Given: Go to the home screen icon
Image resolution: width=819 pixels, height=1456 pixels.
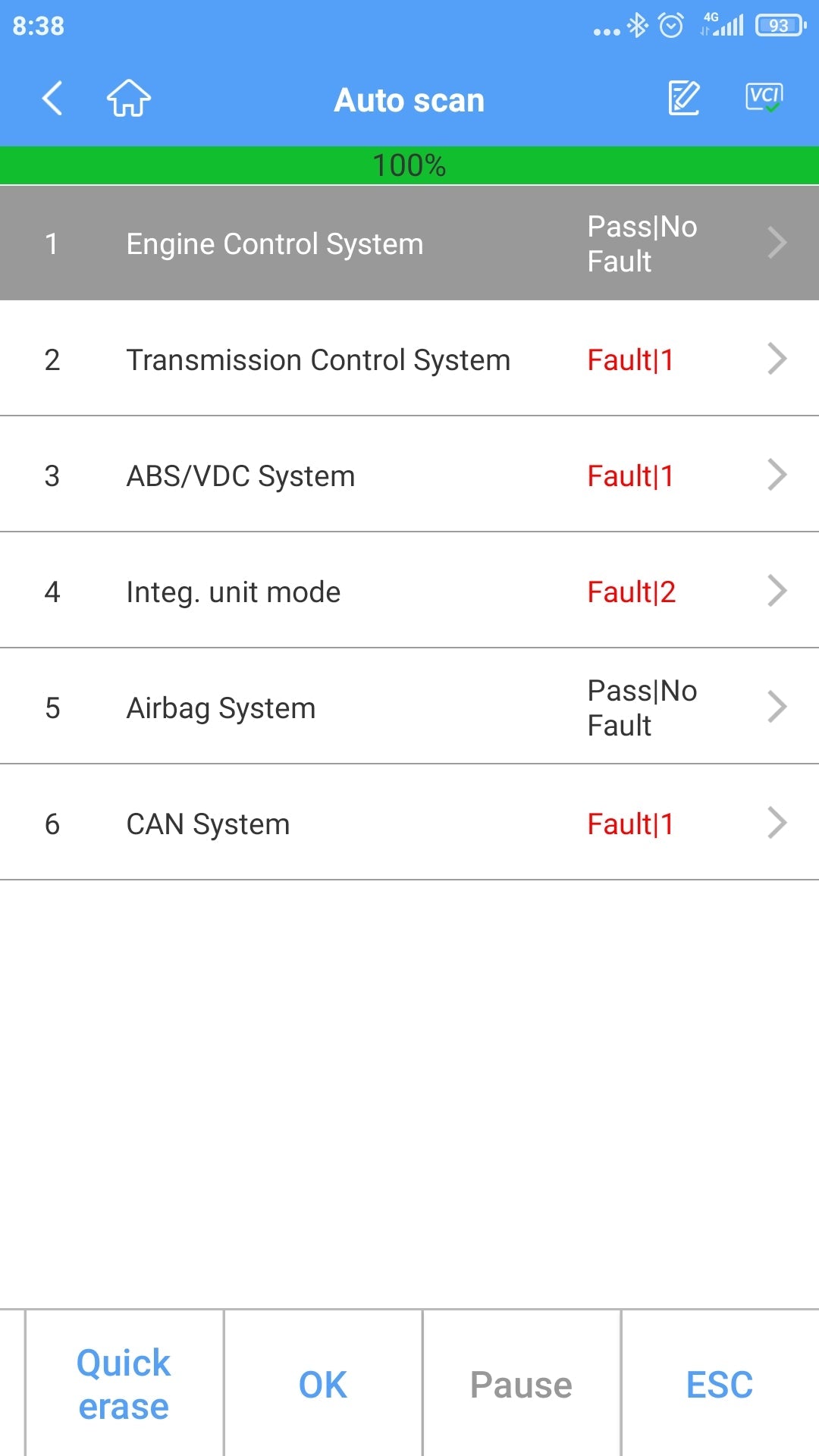Looking at the screenshot, I should click(129, 99).
